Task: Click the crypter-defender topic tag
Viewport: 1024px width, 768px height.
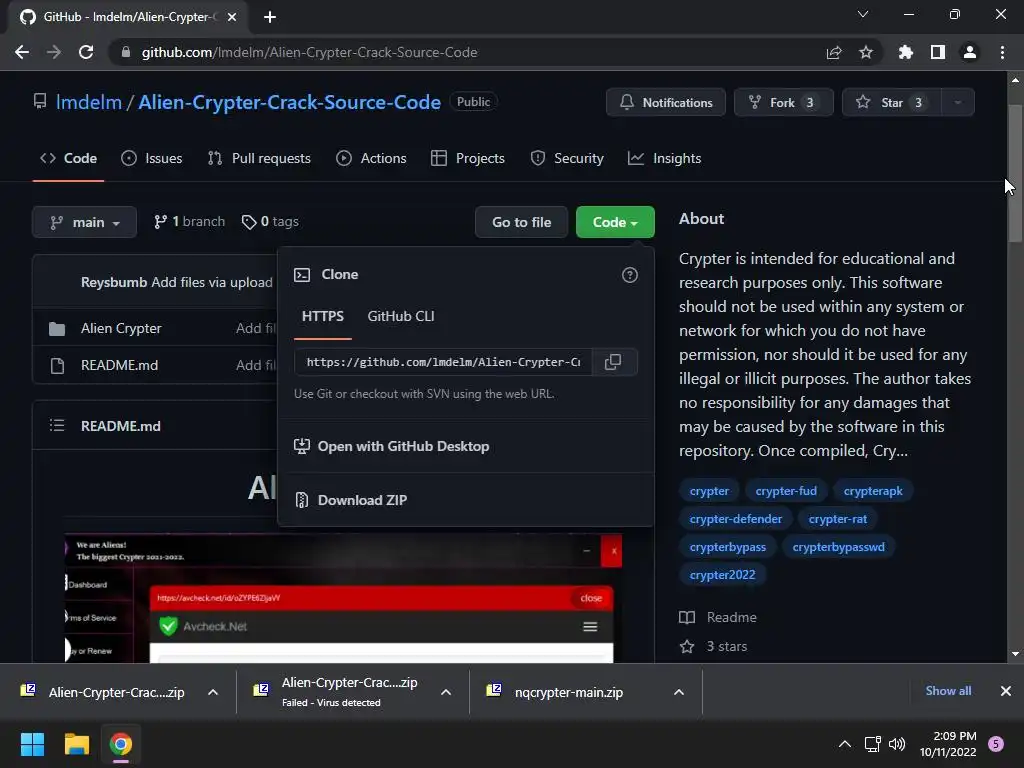Action: point(736,519)
